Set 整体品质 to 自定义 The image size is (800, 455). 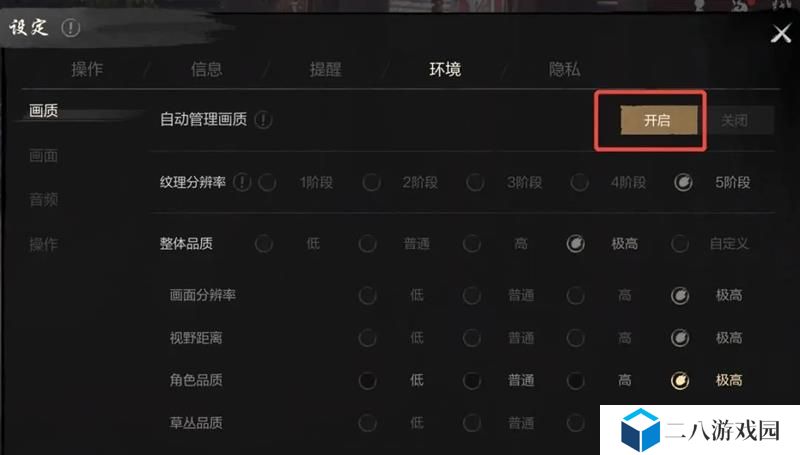click(680, 244)
